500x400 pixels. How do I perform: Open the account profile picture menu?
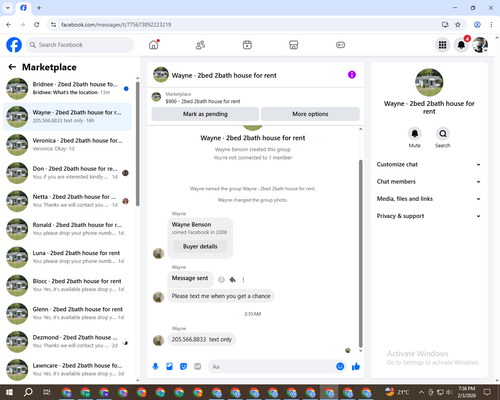(x=480, y=45)
